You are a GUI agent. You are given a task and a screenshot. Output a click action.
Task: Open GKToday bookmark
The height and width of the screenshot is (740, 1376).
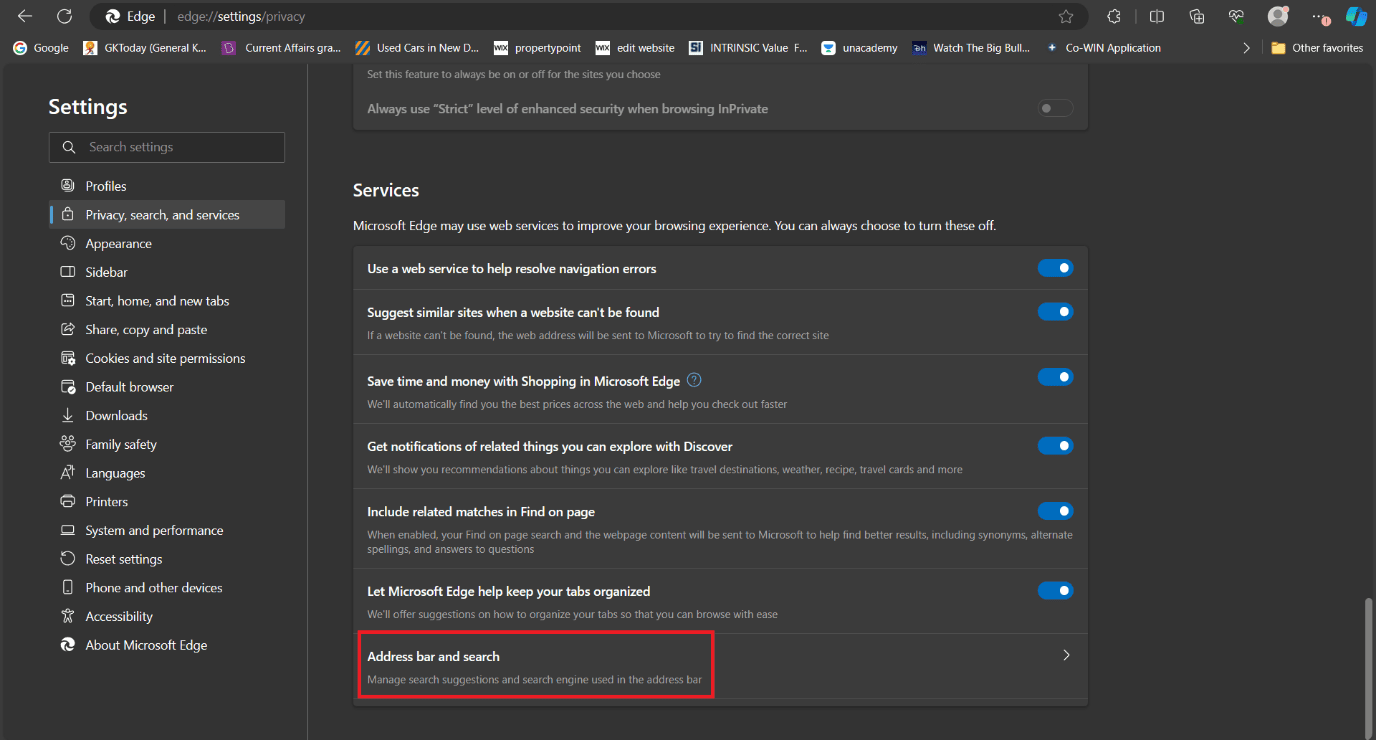coord(145,47)
